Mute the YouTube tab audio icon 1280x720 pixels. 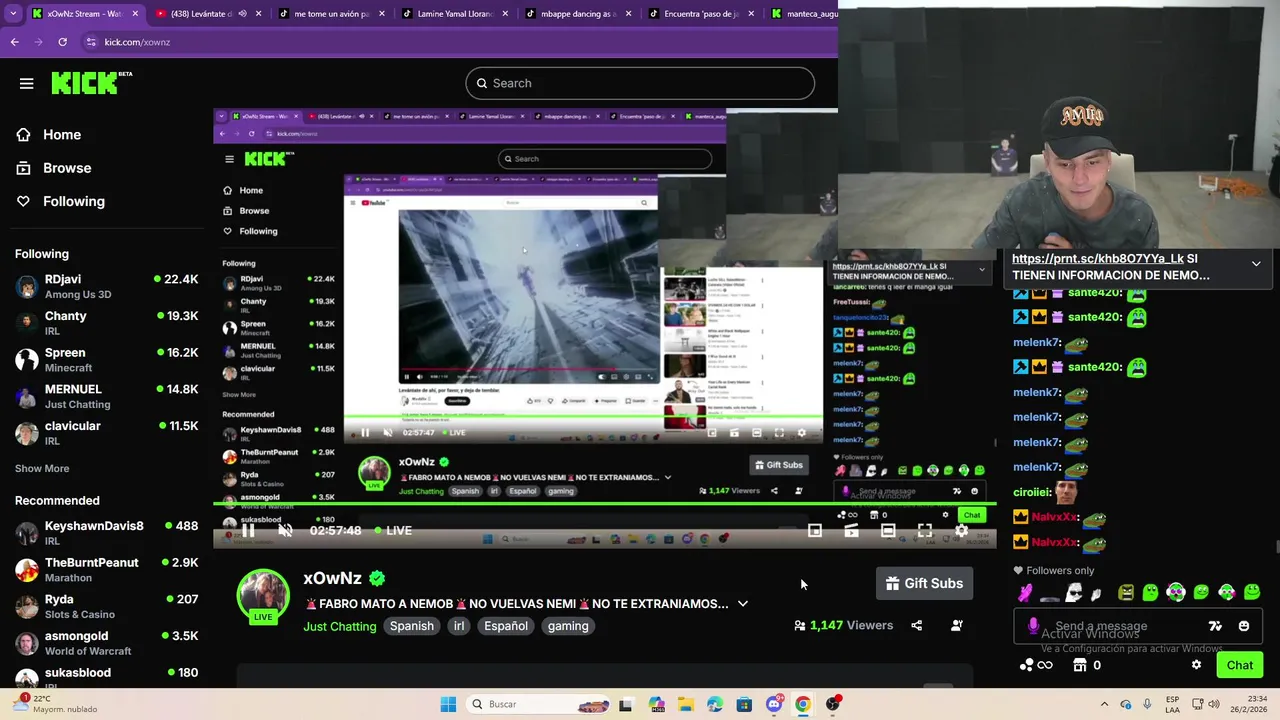(242, 14)
